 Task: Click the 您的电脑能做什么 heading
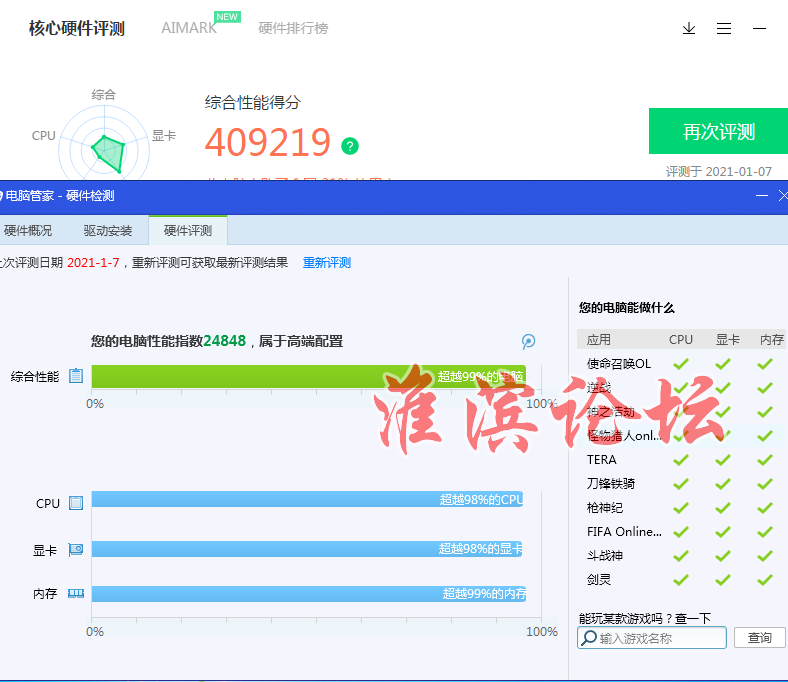626,308
